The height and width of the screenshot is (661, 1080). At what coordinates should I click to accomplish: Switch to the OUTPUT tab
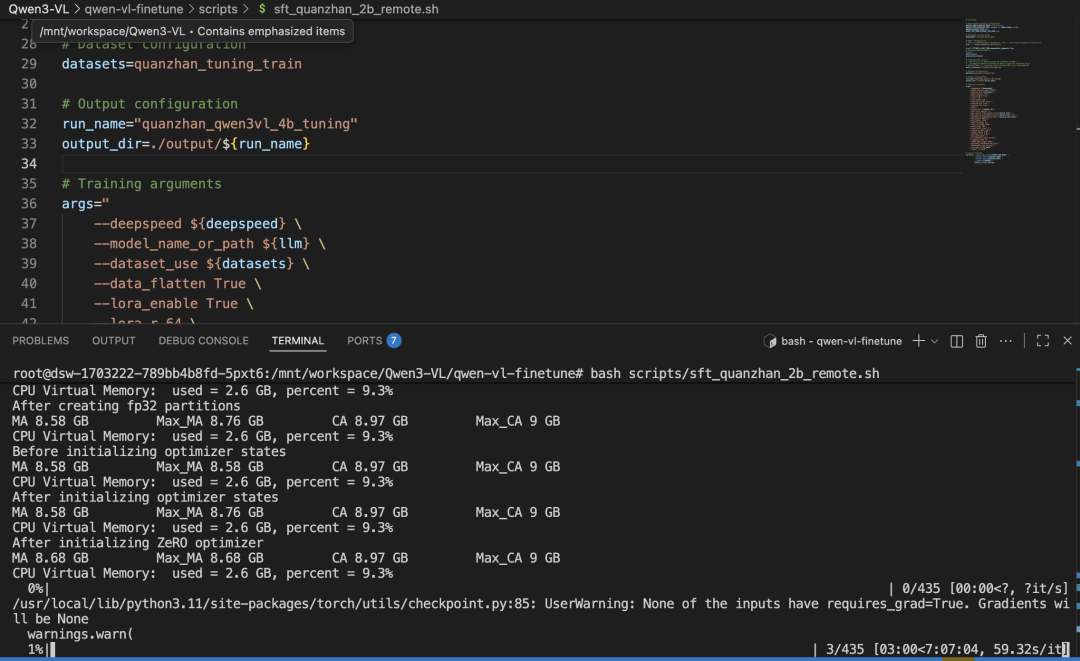(113, 341)
